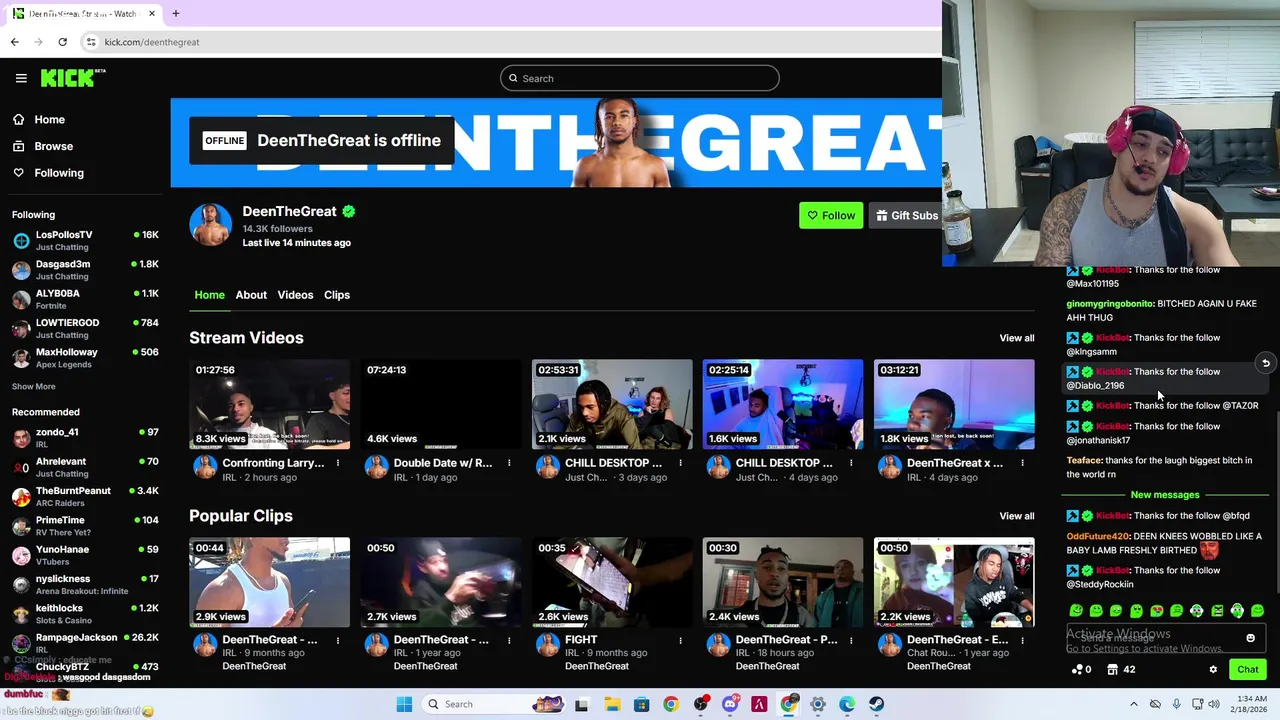Open TheBurntPeanut recommended channel
The image size is (1280, 720).
click(85, 497)
